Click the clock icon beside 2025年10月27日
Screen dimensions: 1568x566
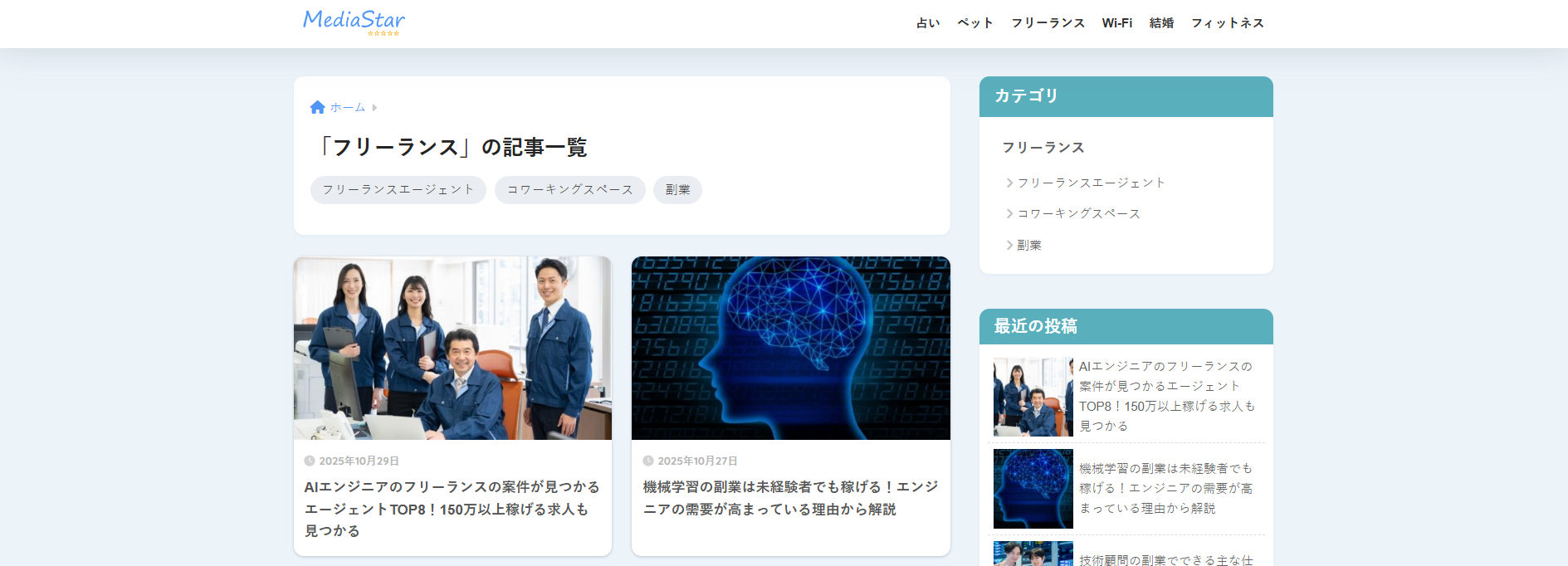648,461
